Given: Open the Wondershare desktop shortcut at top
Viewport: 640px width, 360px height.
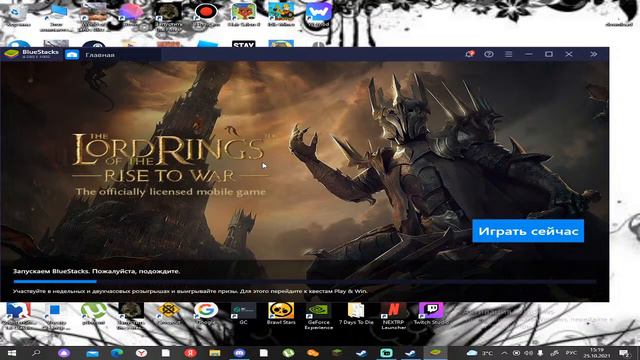Looking at the screenshot, I should [319, 14].
